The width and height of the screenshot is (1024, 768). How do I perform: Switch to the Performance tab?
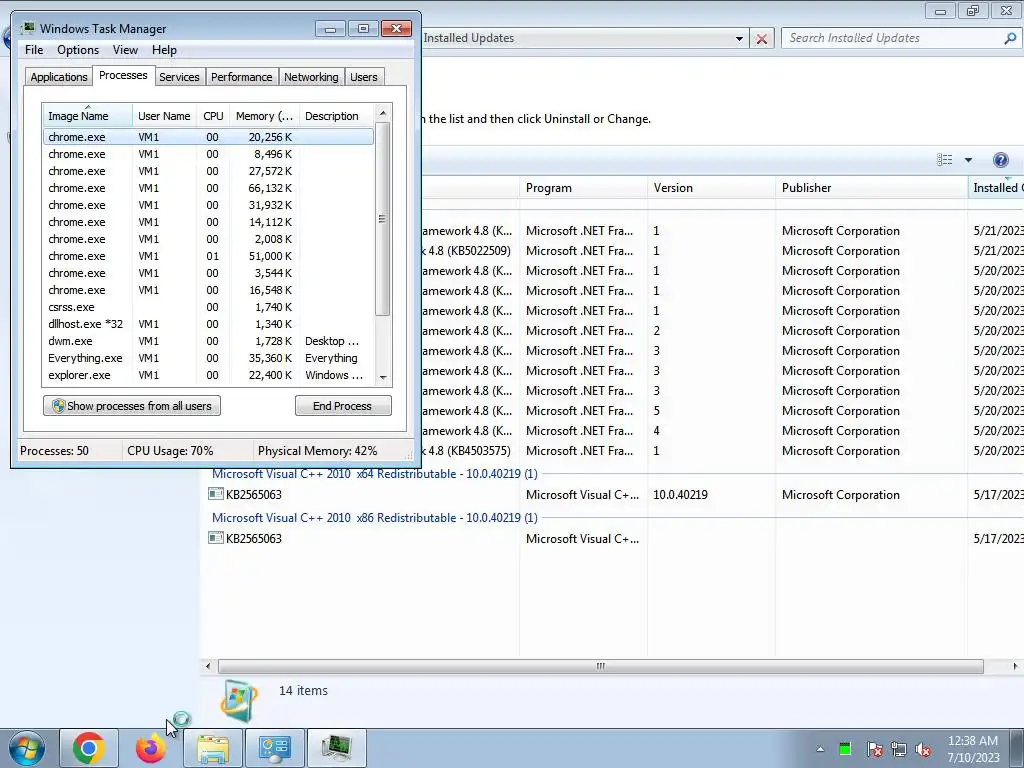pos(241,77)
